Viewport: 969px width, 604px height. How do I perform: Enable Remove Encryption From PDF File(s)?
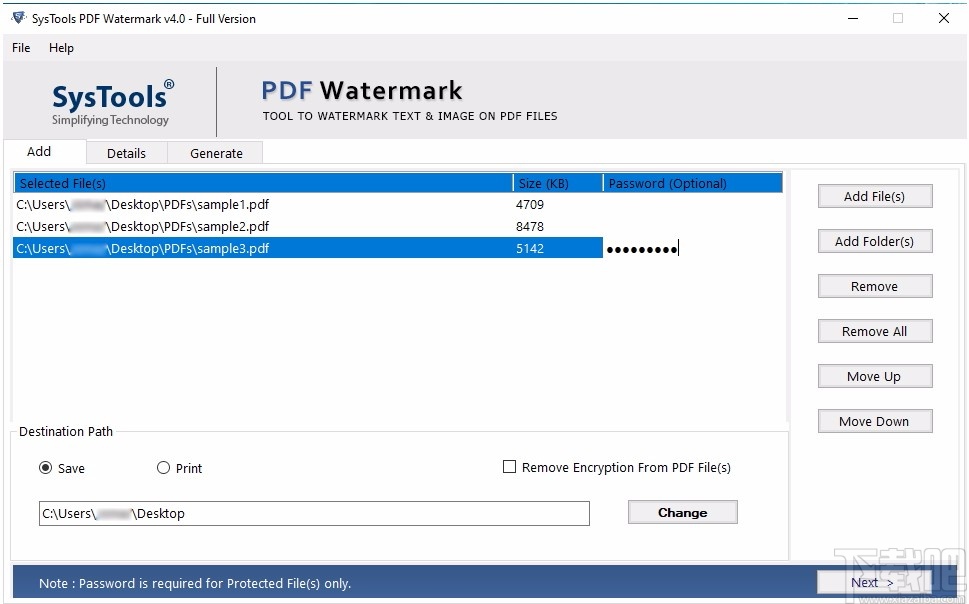[510, 467]
